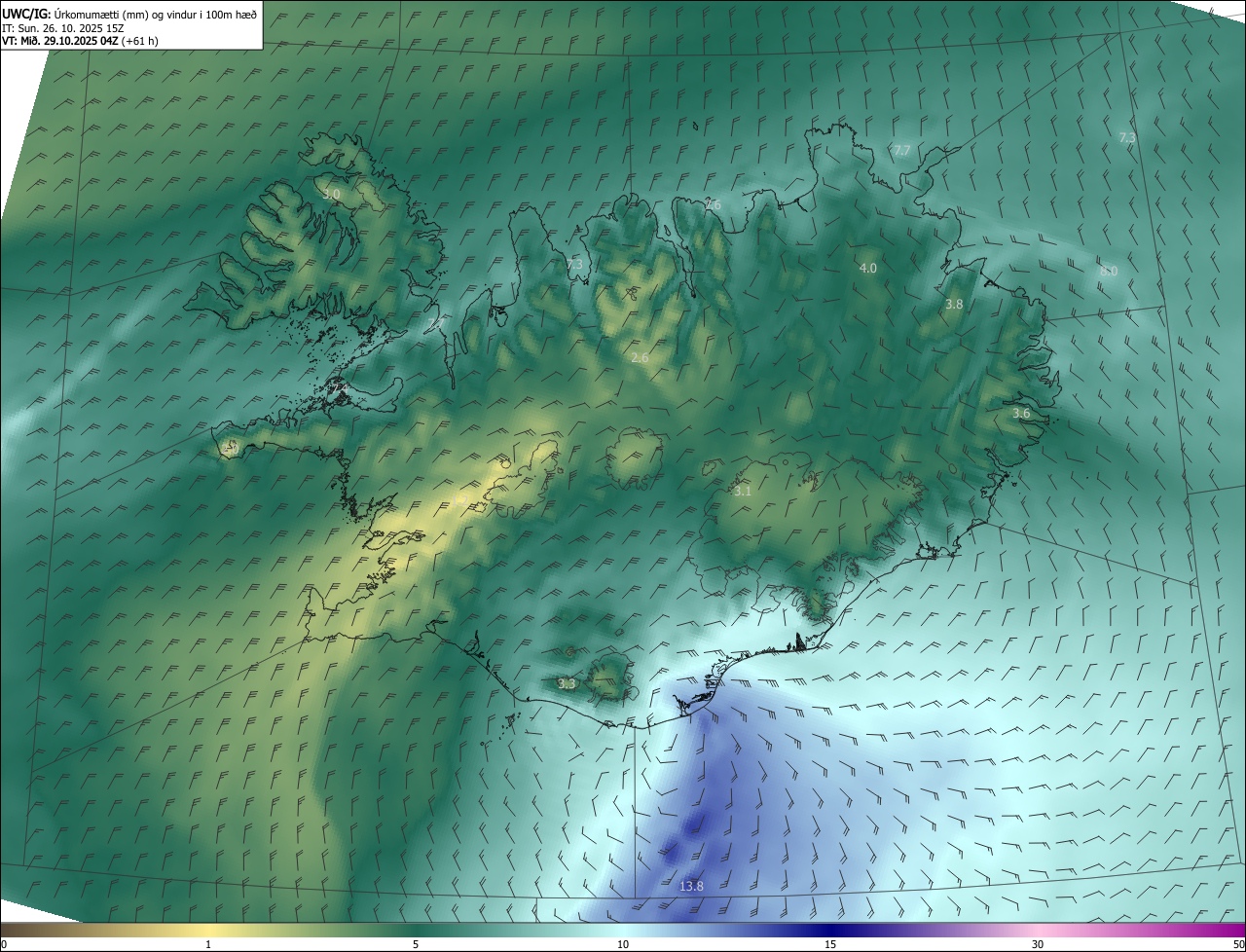Screen dimensions: 1246x952
Task: Click the colorbar tick labeled 15
Action: (x=830, y=945)
